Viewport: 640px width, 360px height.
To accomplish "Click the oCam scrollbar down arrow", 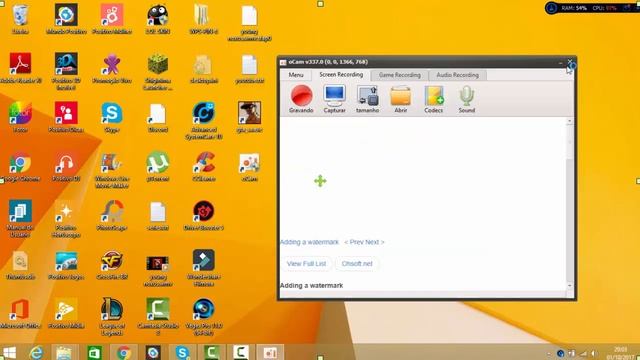I will pos(570,285).
